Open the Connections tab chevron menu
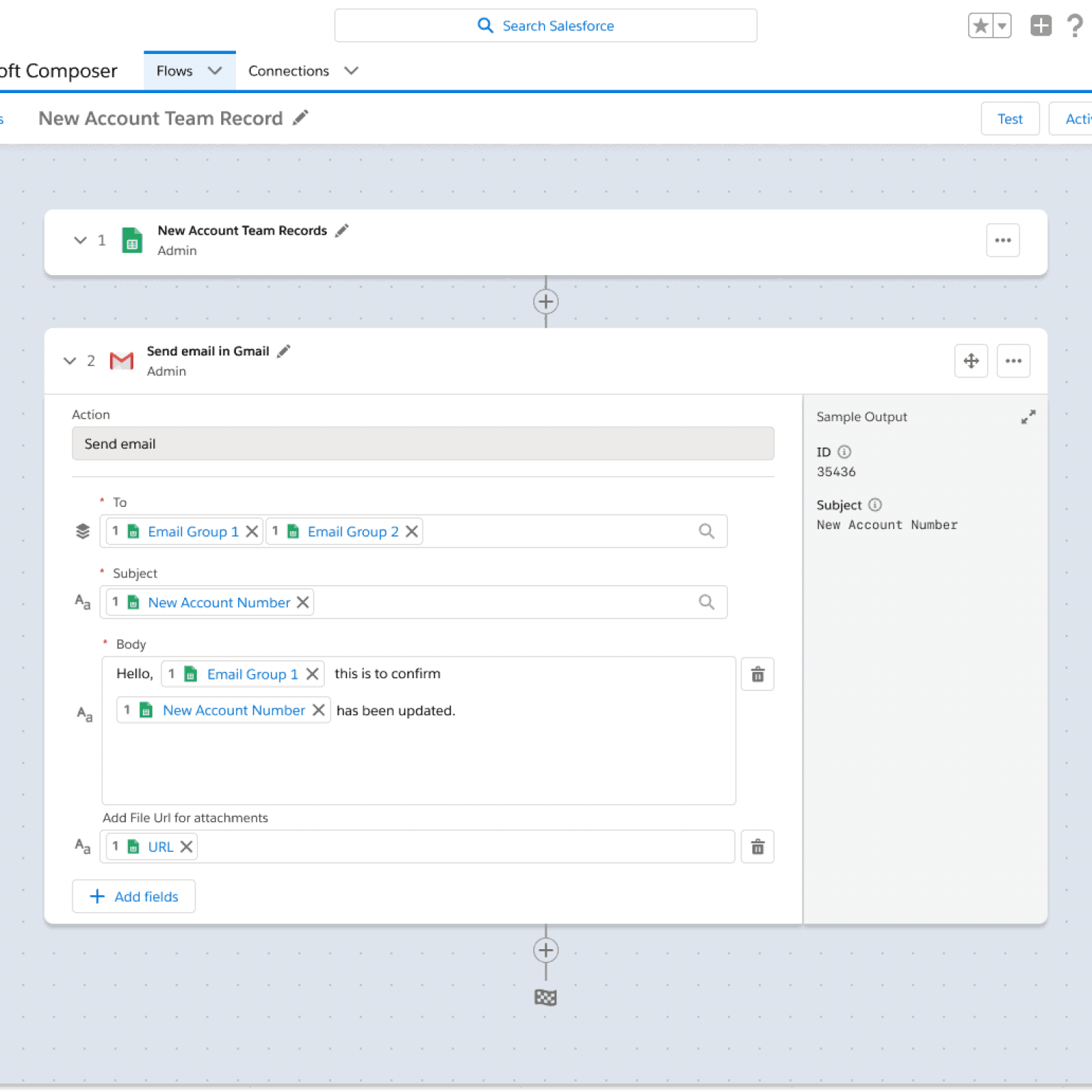 pos(351,71)
